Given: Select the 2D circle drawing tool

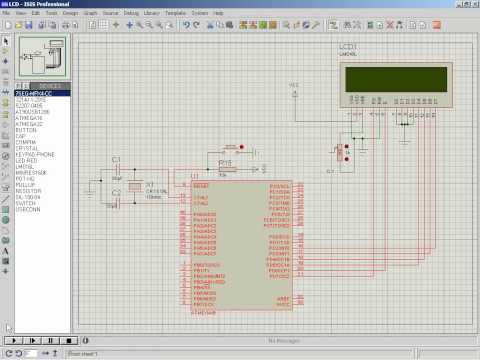Looking at the screenshot, I should click(x=5, y=220).
